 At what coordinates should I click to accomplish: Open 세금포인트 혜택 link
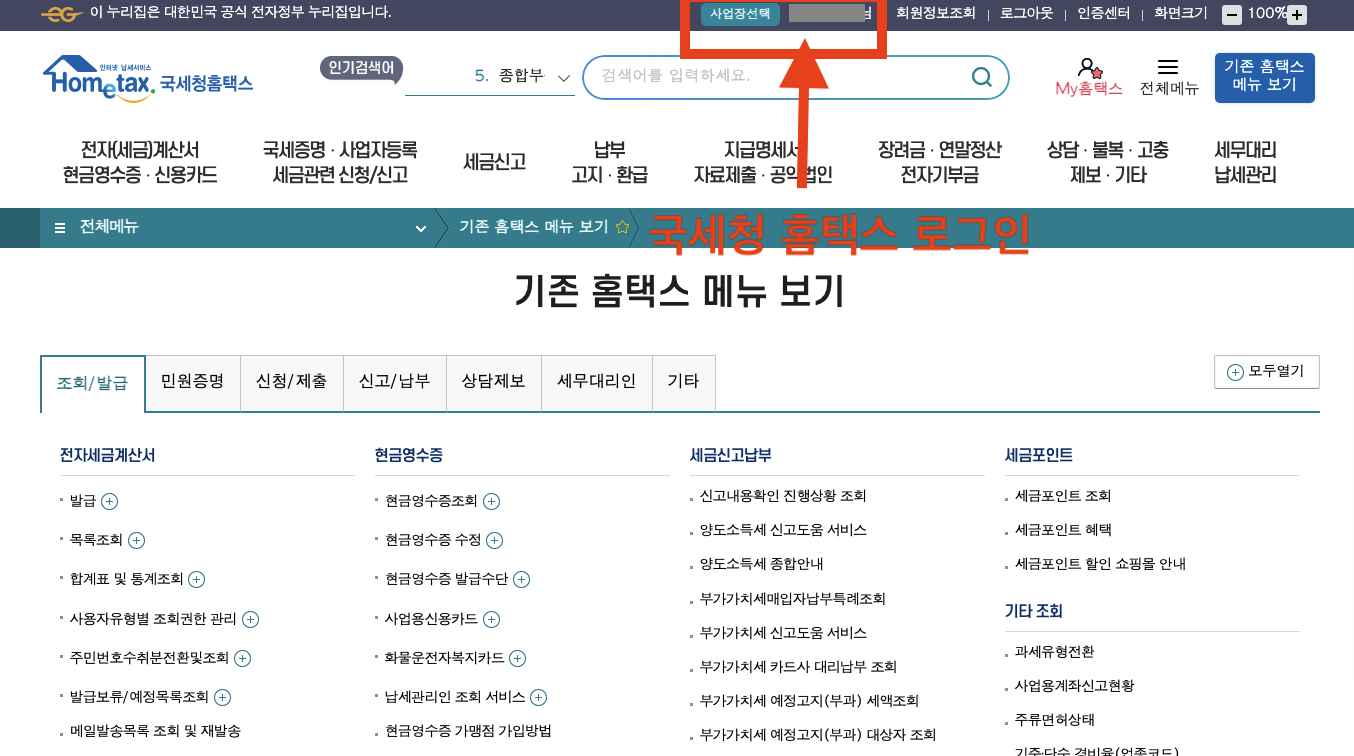(1063, 530)
